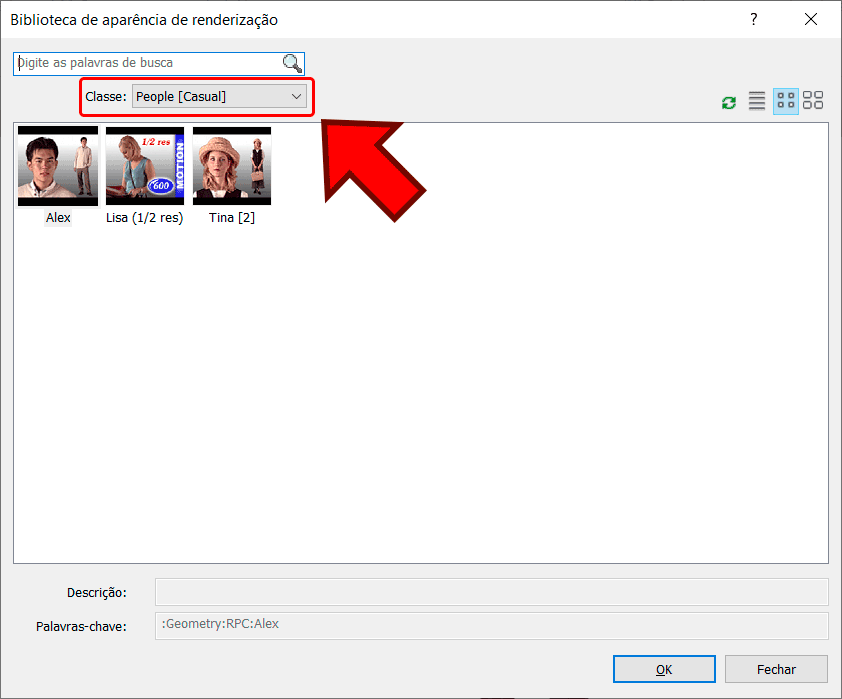The height and width of the screenshot is (699, 842).
Task: Click the question mark help button
Action: (x=754, y=20)
